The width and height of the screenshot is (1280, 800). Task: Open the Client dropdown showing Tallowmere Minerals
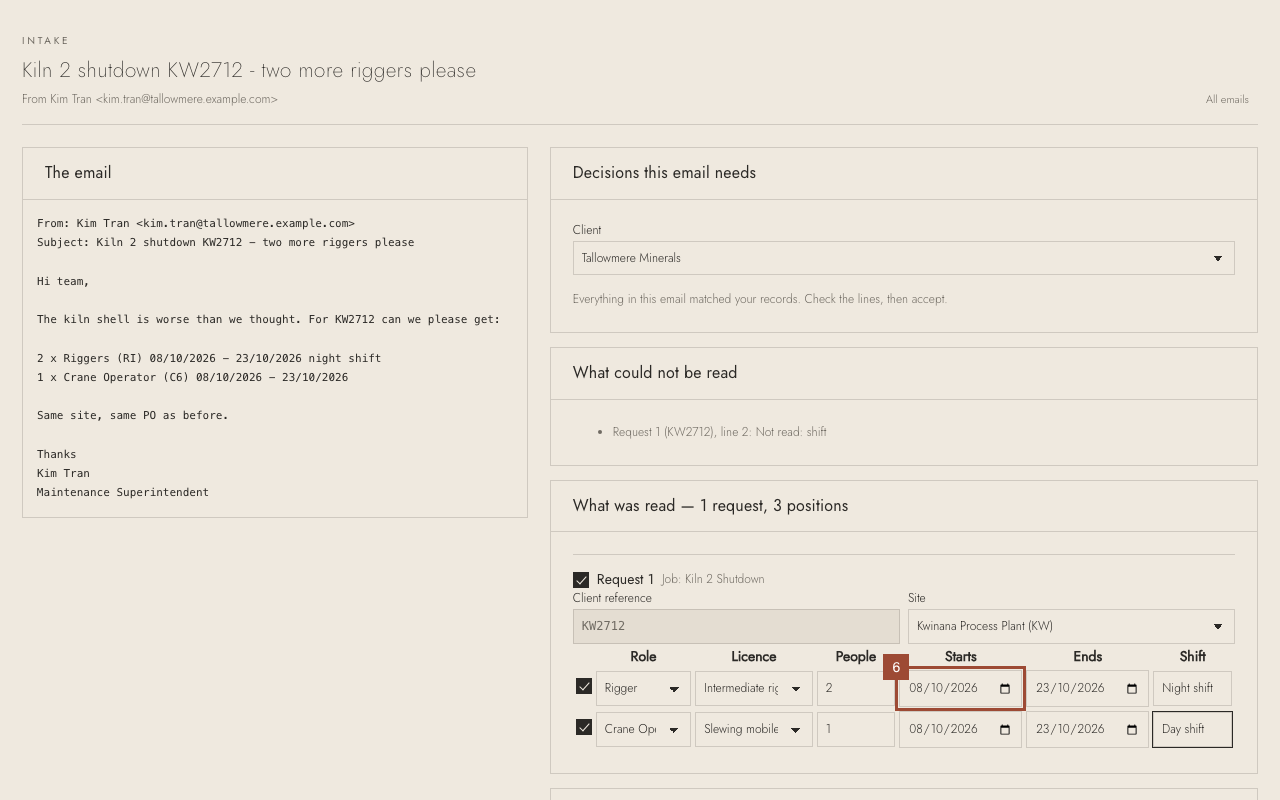click(903, 258)
